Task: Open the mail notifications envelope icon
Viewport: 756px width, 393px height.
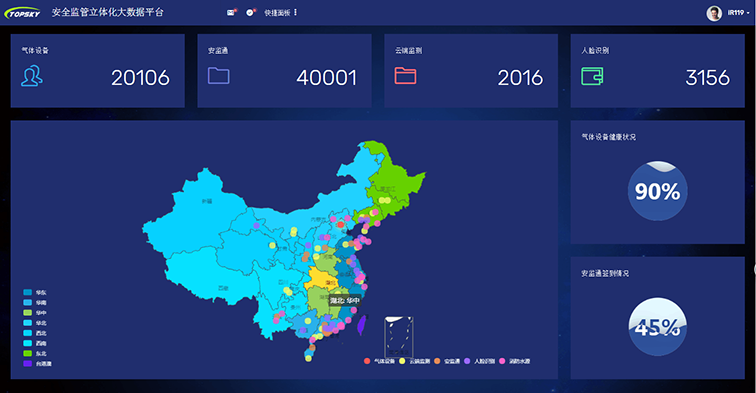Action: (x=231, y=13)
